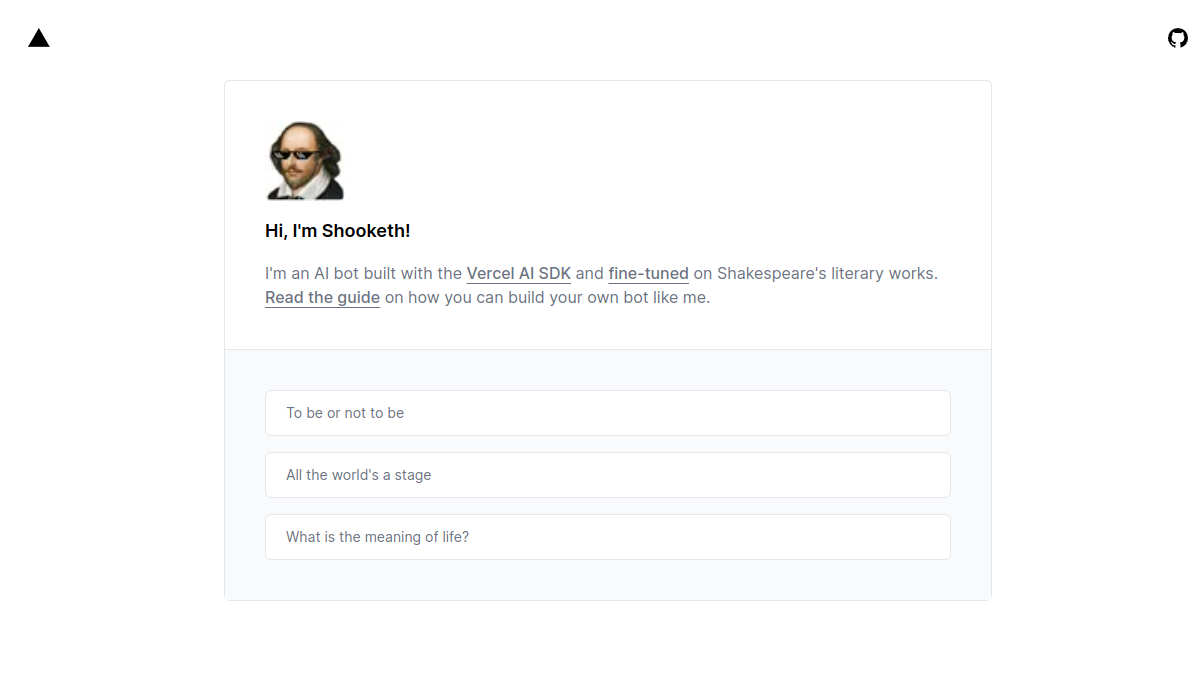Screen dimensions: 1200x675
Task: Click the Vercel triangle logo
Action: pos(39,38)
